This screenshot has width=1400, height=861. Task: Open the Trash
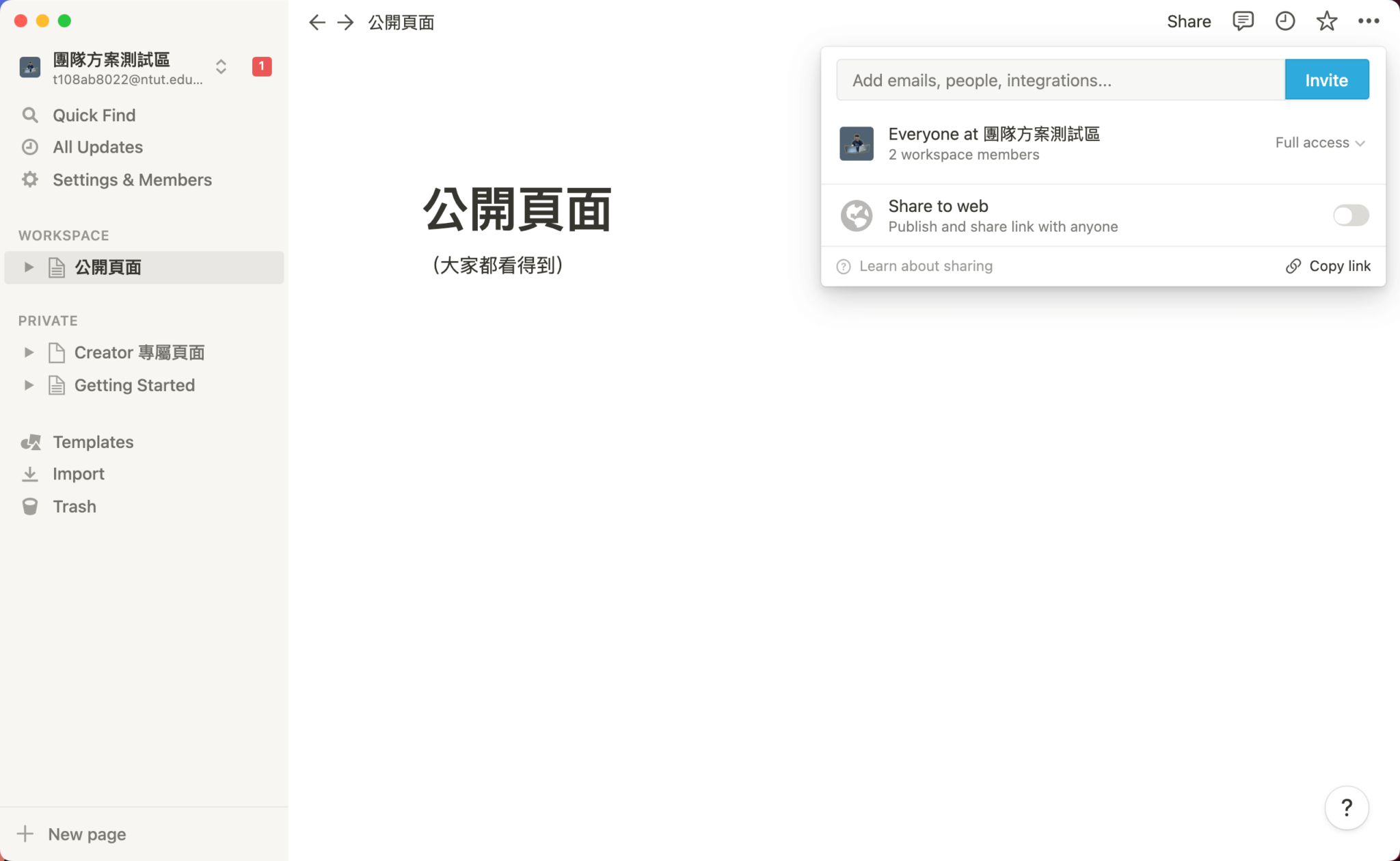click(74, 506)
